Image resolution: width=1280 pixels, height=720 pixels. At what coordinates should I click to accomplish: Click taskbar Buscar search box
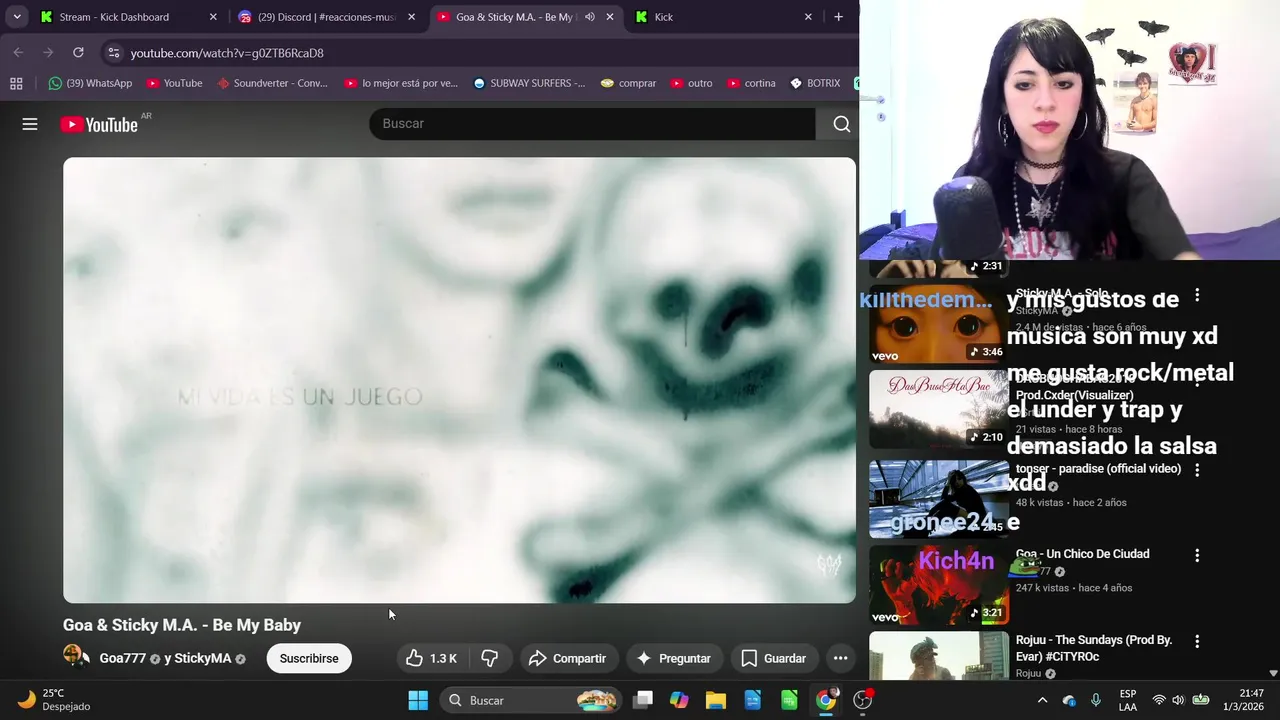coord(530,700)
